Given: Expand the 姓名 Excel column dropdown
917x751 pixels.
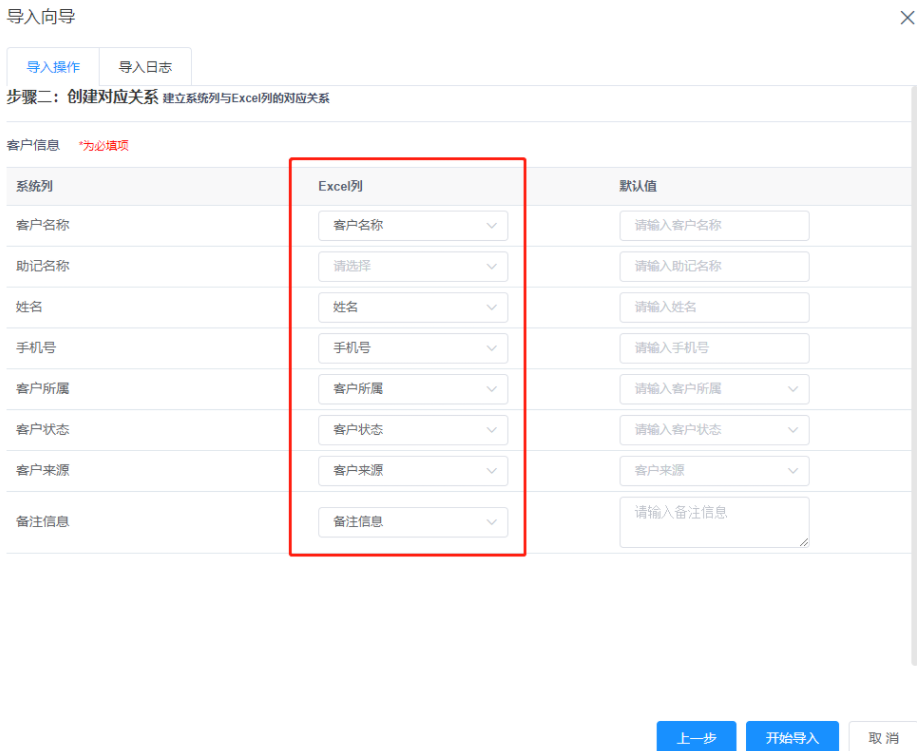Looking at the screenshot, I should (412, 307).
